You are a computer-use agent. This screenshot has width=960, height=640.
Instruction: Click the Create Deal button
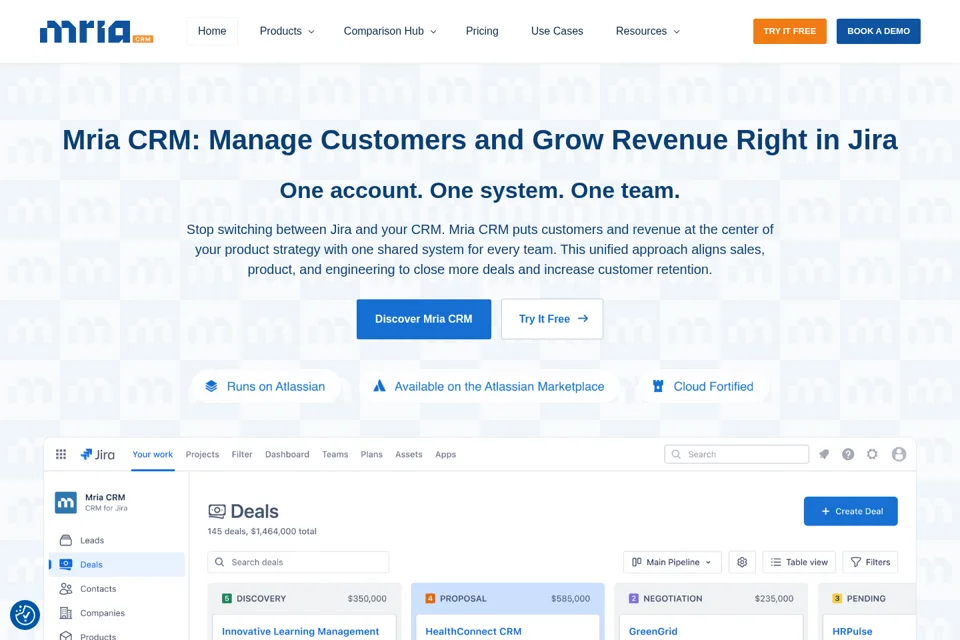click(x=850, y=511)
